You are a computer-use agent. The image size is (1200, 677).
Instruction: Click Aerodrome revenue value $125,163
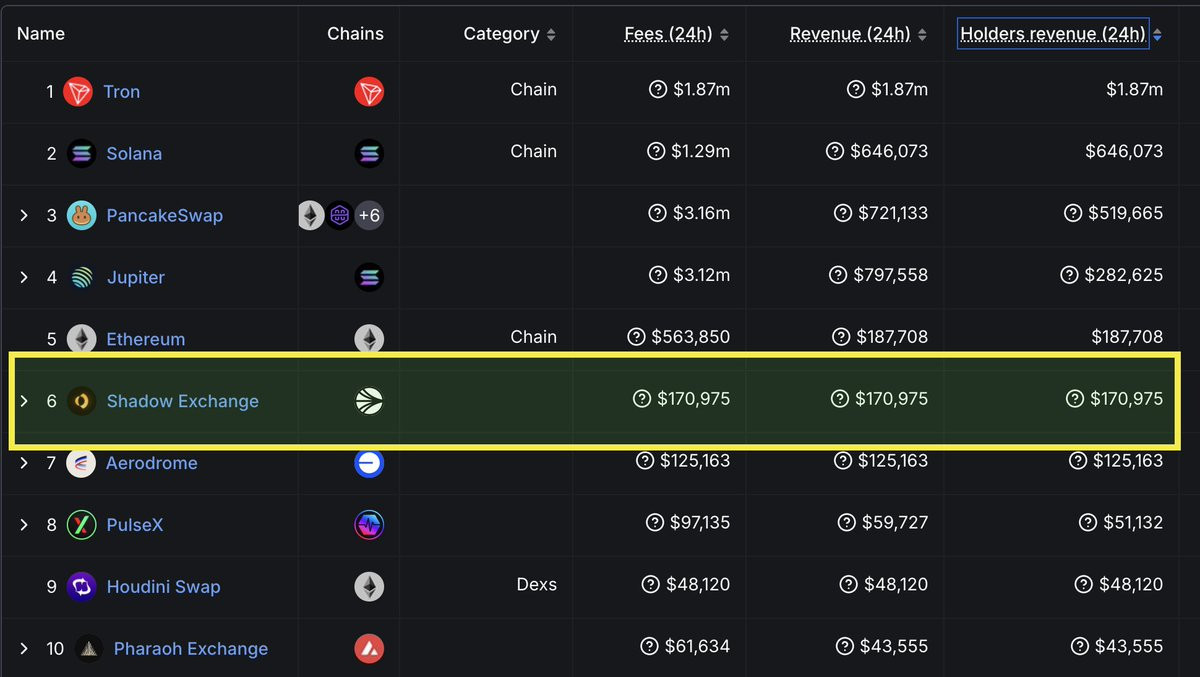893,461
